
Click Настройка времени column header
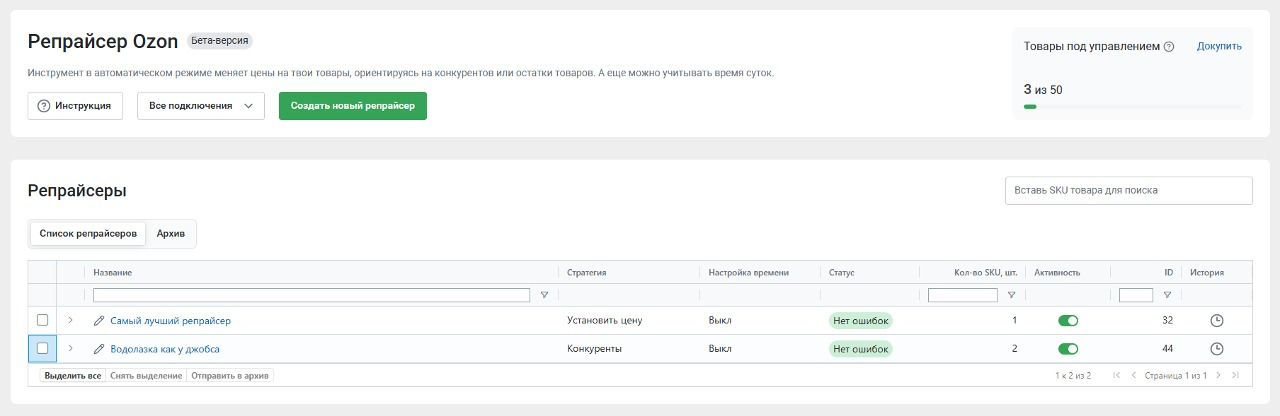pos(749,273)
